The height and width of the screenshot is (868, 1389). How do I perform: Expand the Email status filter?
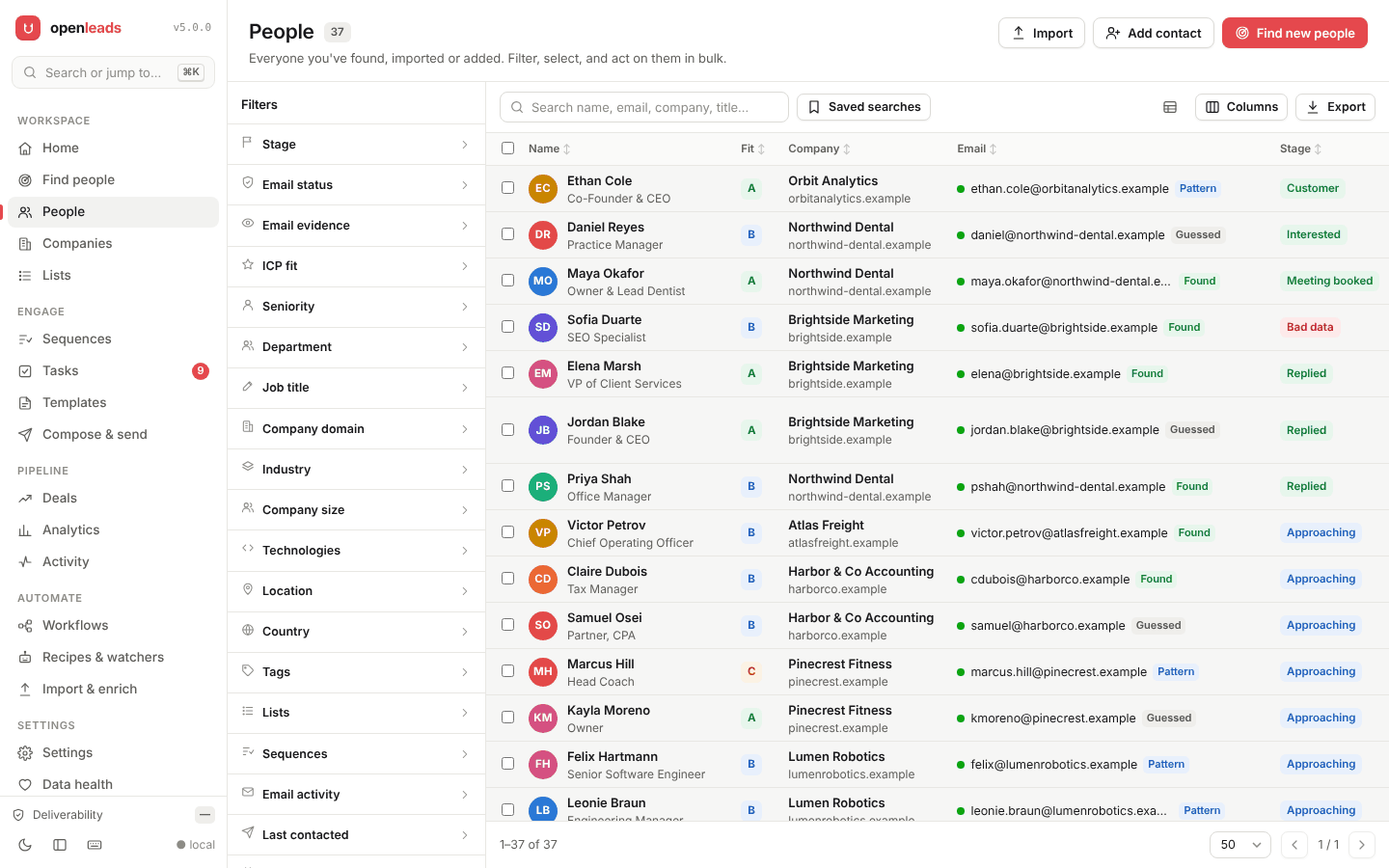(356, 185)
